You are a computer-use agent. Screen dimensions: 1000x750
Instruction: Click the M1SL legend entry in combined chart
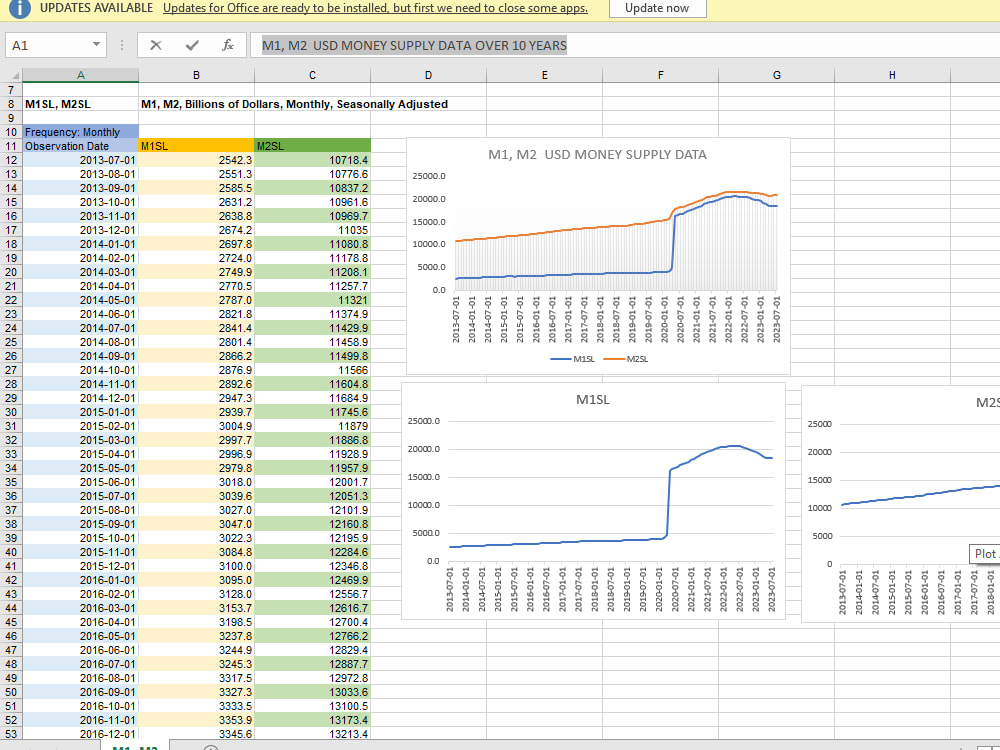[x=572, y=359]
